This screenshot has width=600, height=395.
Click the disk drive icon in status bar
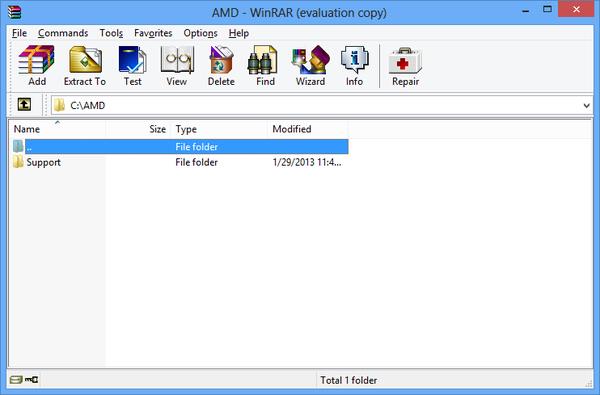16,380
